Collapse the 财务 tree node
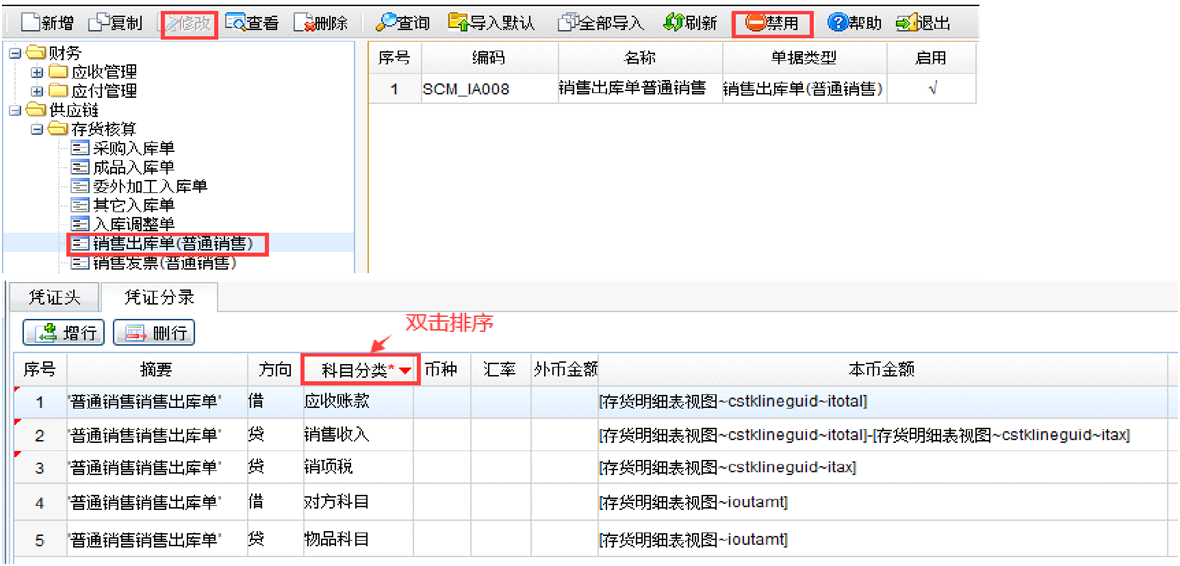 point(13,53)
